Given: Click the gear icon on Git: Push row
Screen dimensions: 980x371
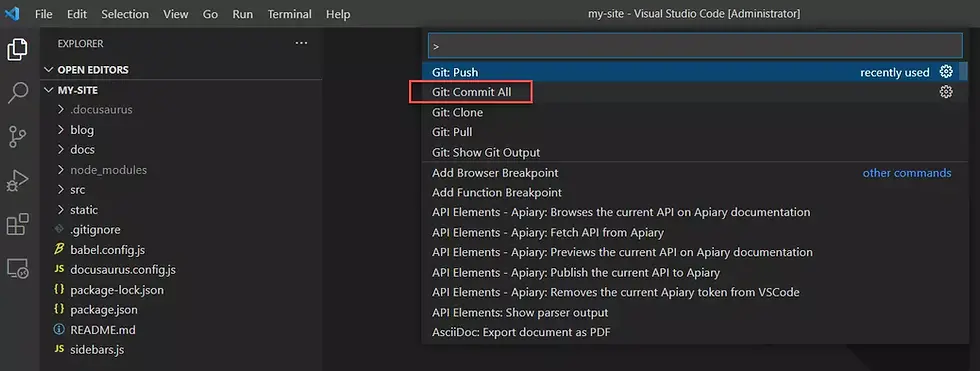Looking at the screenshot, I should (946, 72).
